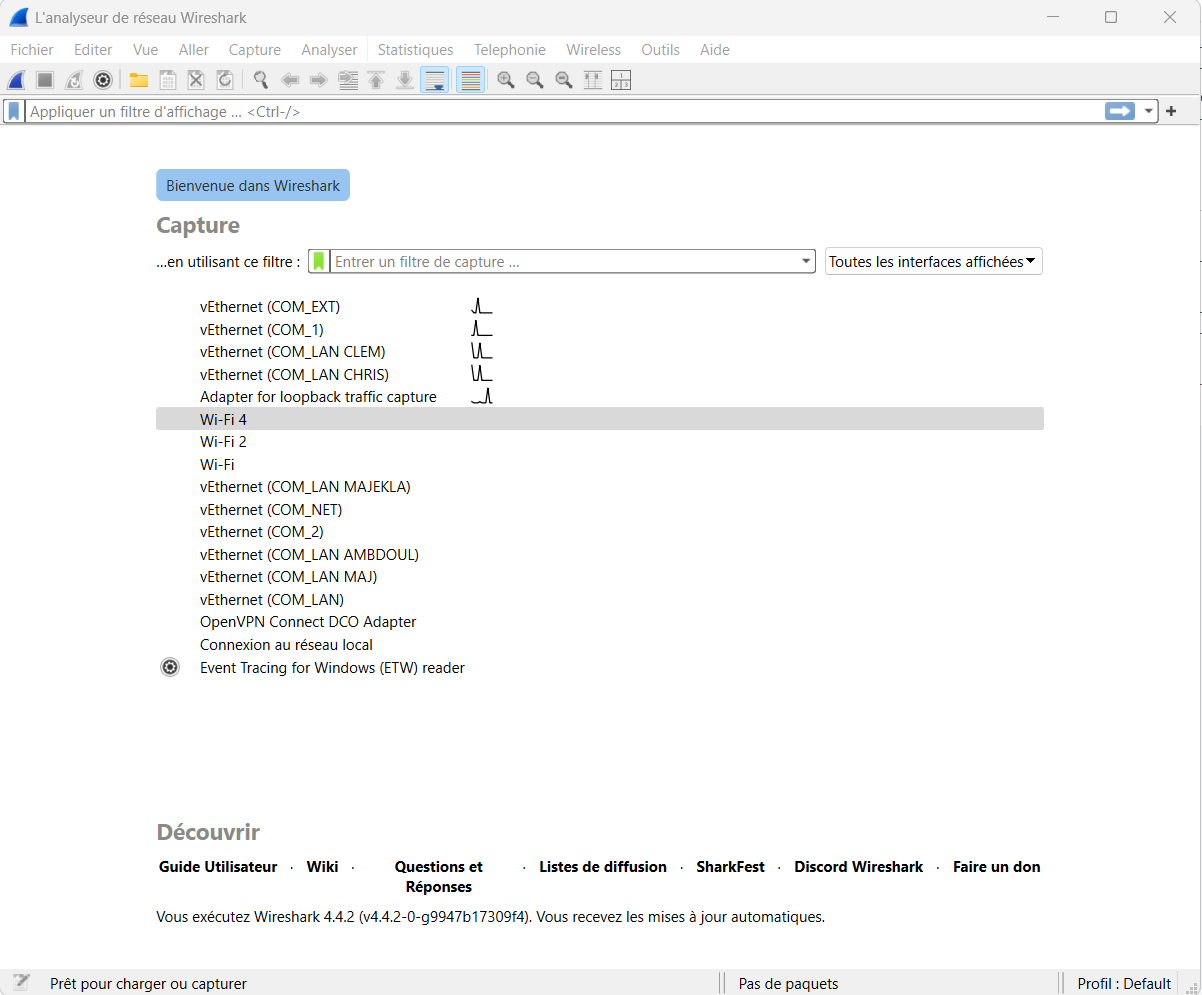
Task: Start capturing packets with the shark fin icon
Action: [16, 80]
